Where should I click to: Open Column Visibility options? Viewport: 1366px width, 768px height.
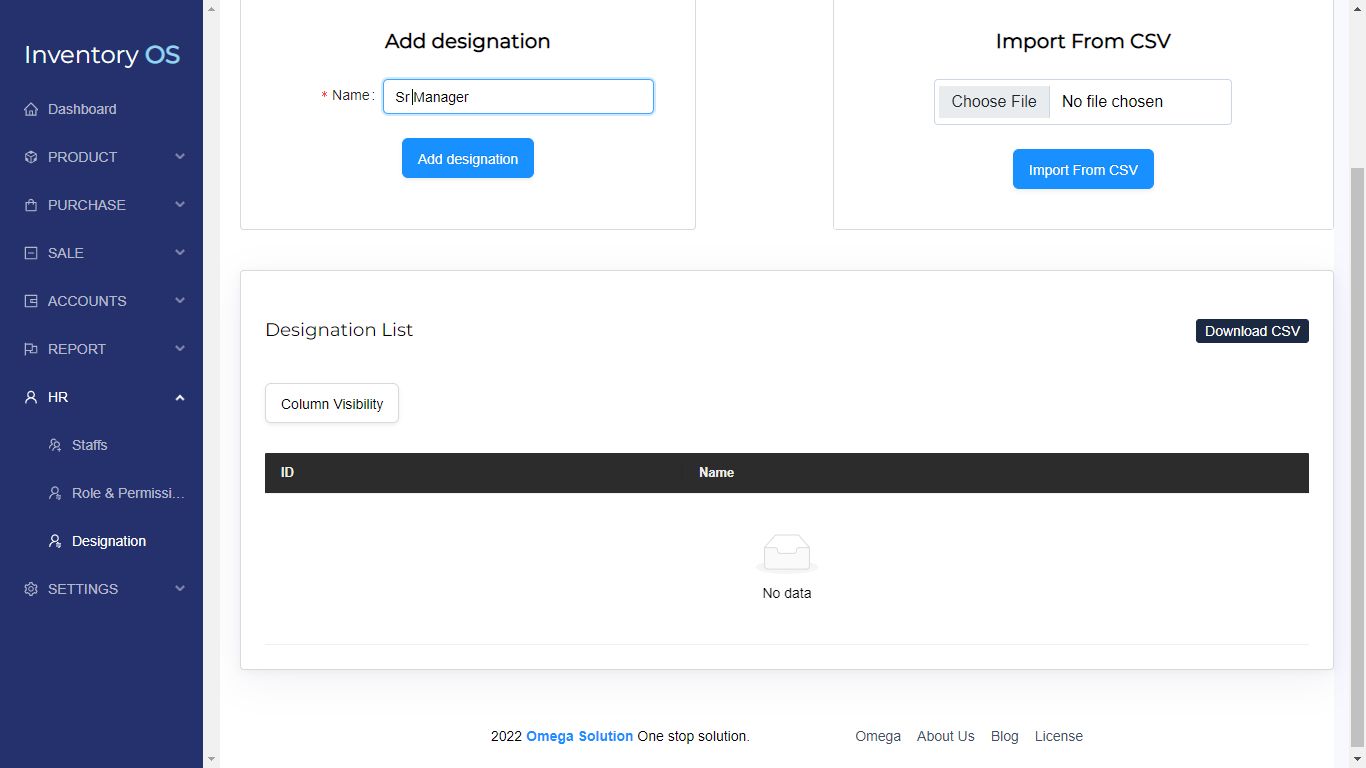click(332, 404)
